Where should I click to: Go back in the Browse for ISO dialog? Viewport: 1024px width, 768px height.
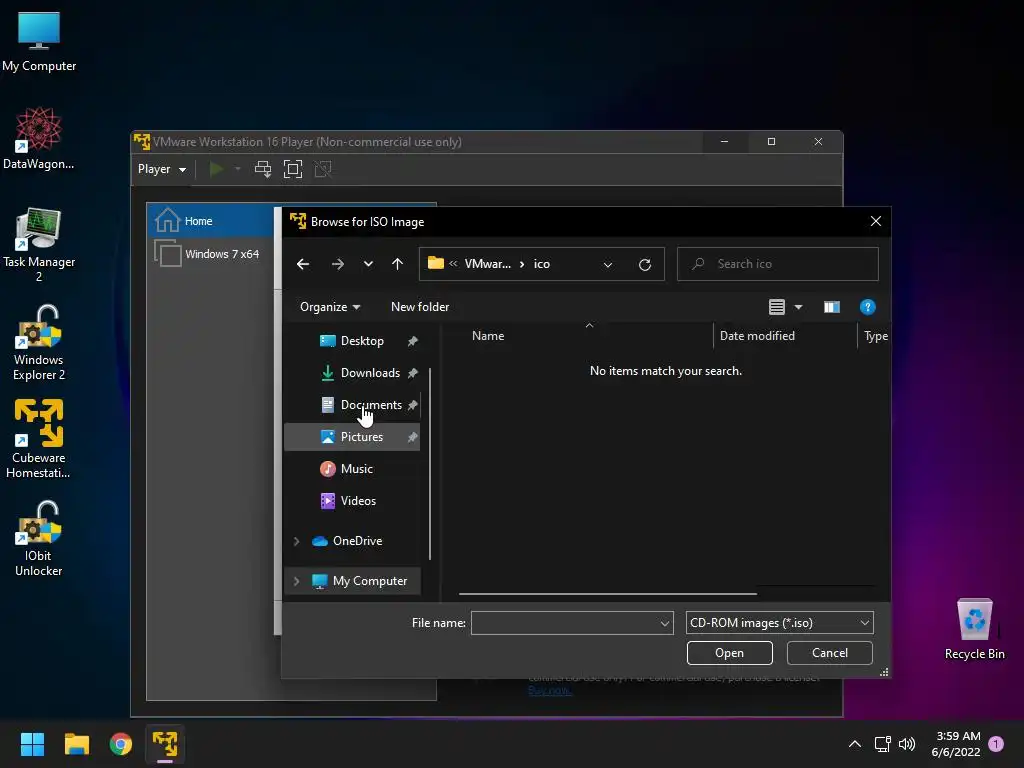point(303,264)
